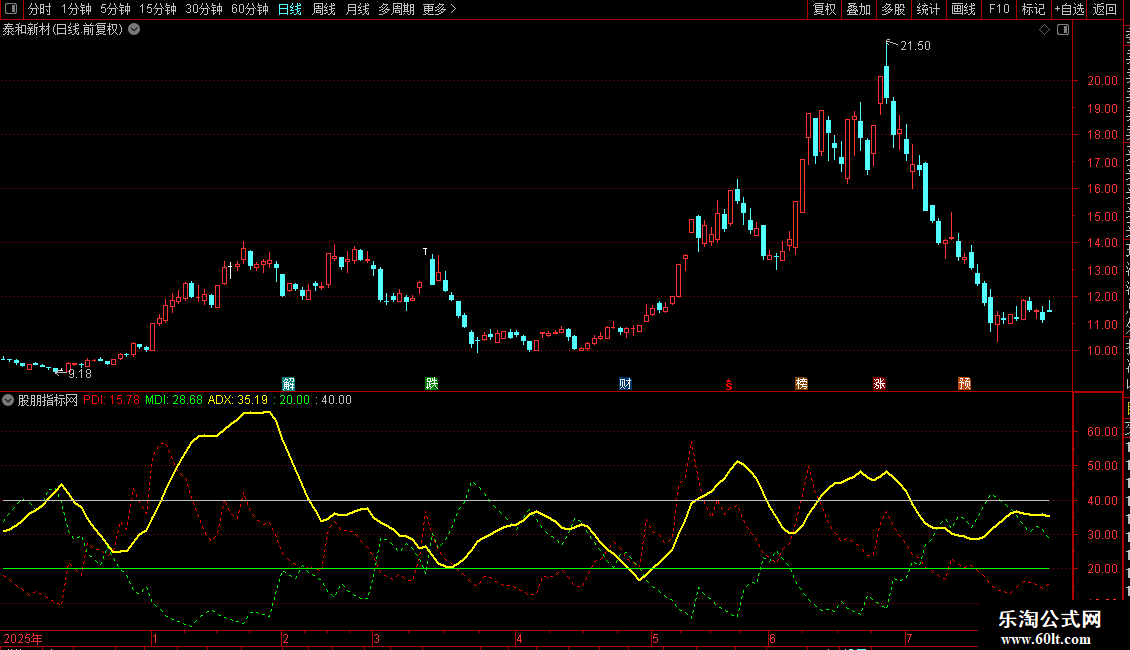
Task: Switch to 周线 weekly chart
Action: 324,9
